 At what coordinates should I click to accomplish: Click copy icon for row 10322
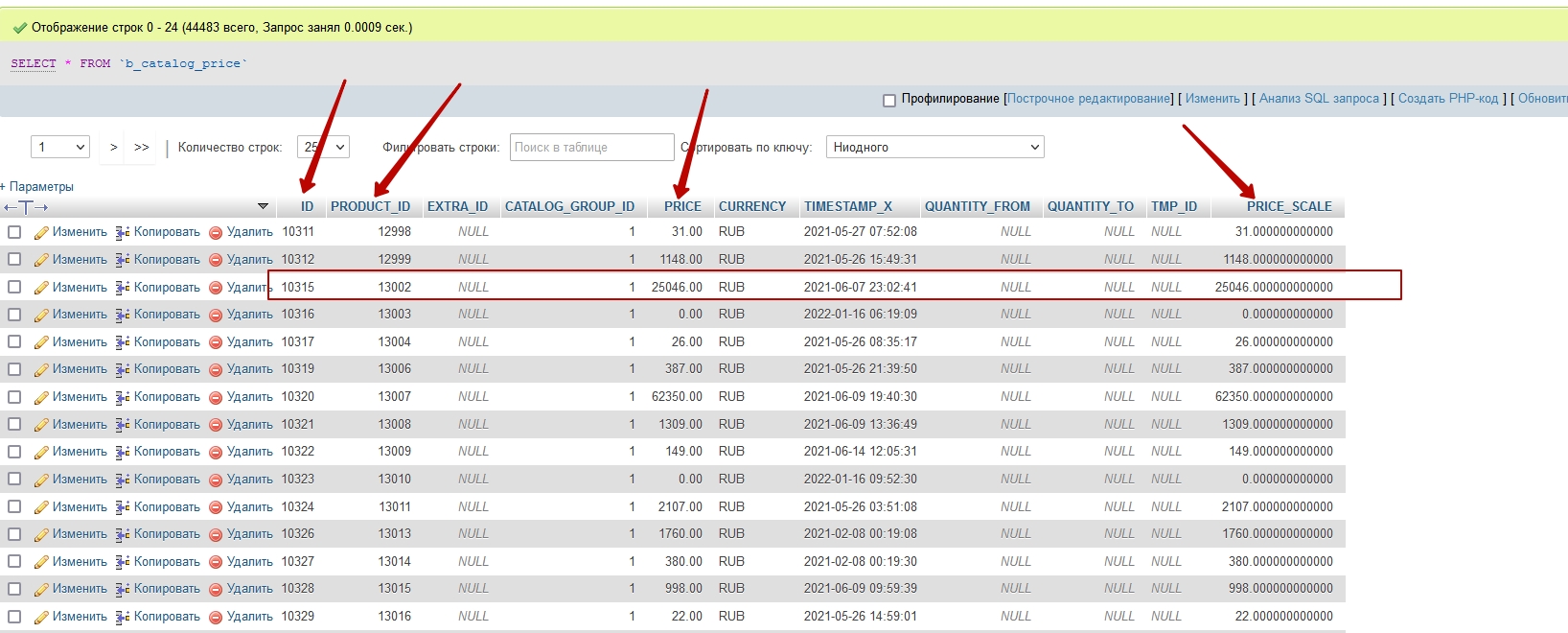(123, 452)
